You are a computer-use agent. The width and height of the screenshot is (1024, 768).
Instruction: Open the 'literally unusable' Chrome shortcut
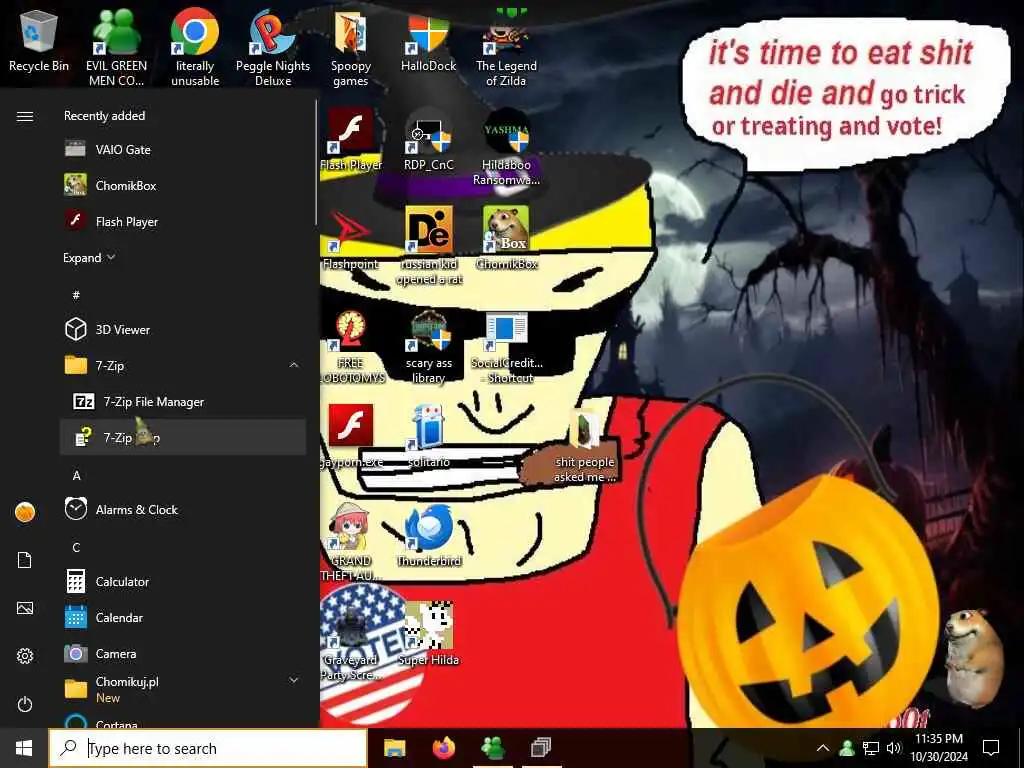coord(195,47)
